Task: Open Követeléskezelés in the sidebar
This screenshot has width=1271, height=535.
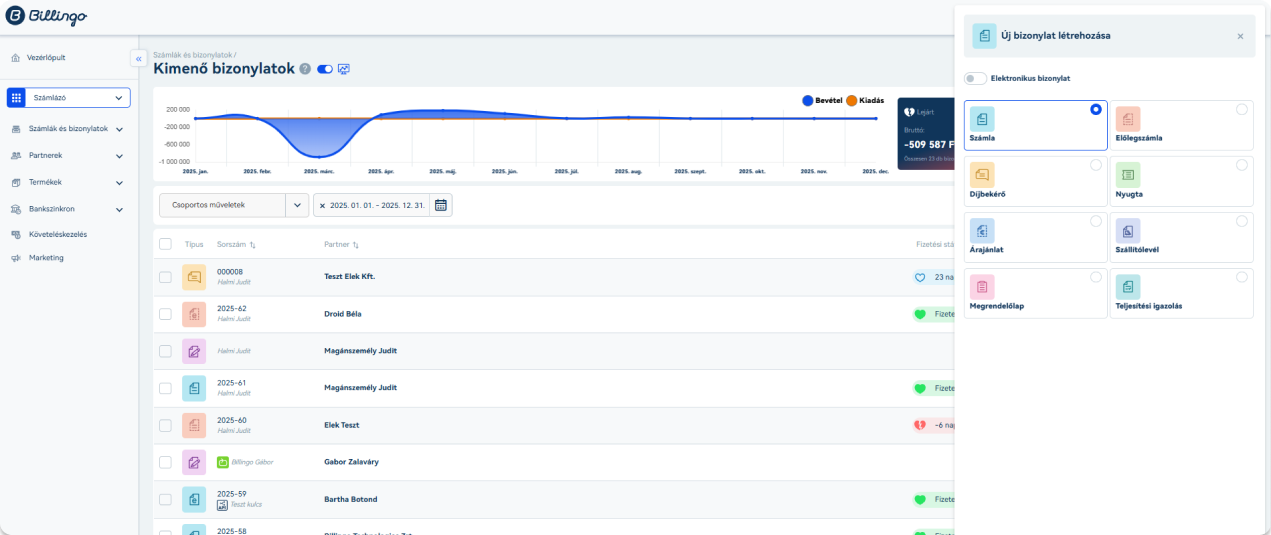Action: [57, 234]
